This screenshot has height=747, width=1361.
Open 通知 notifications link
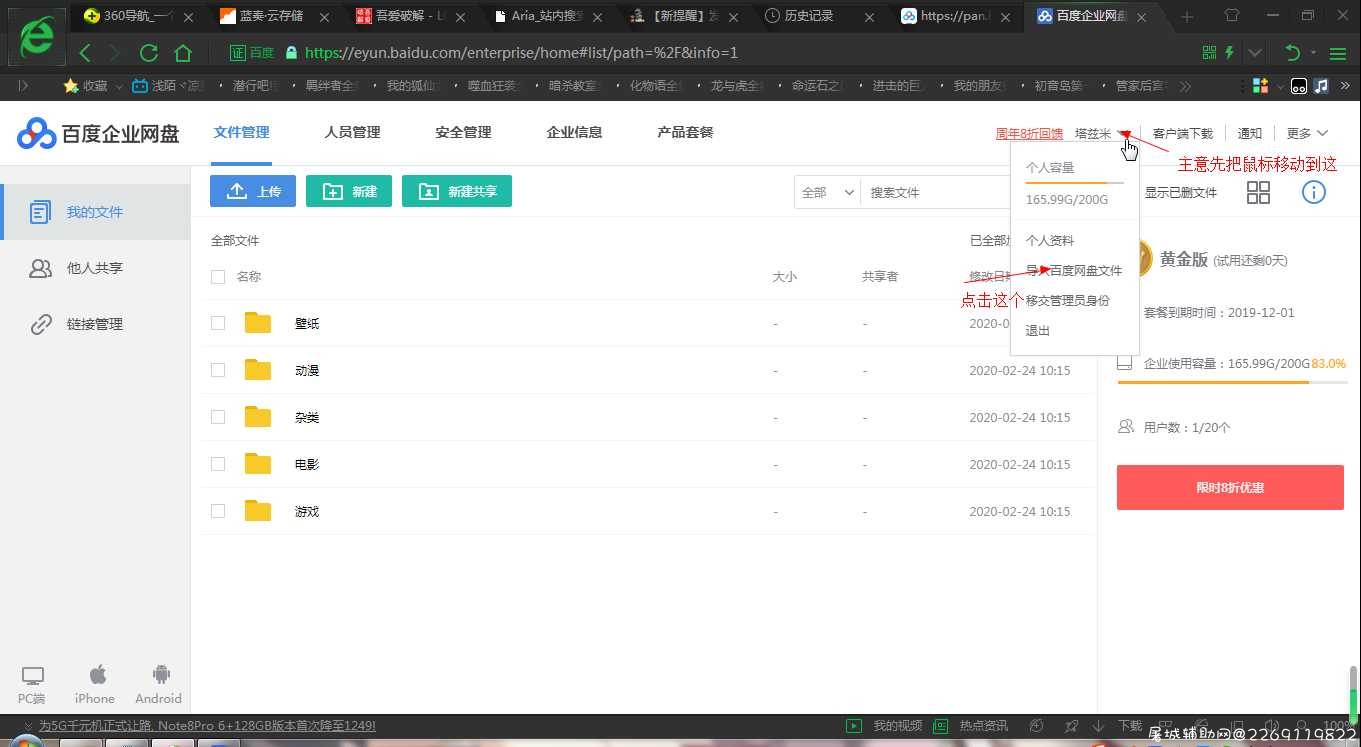(x=1250, y=134)
